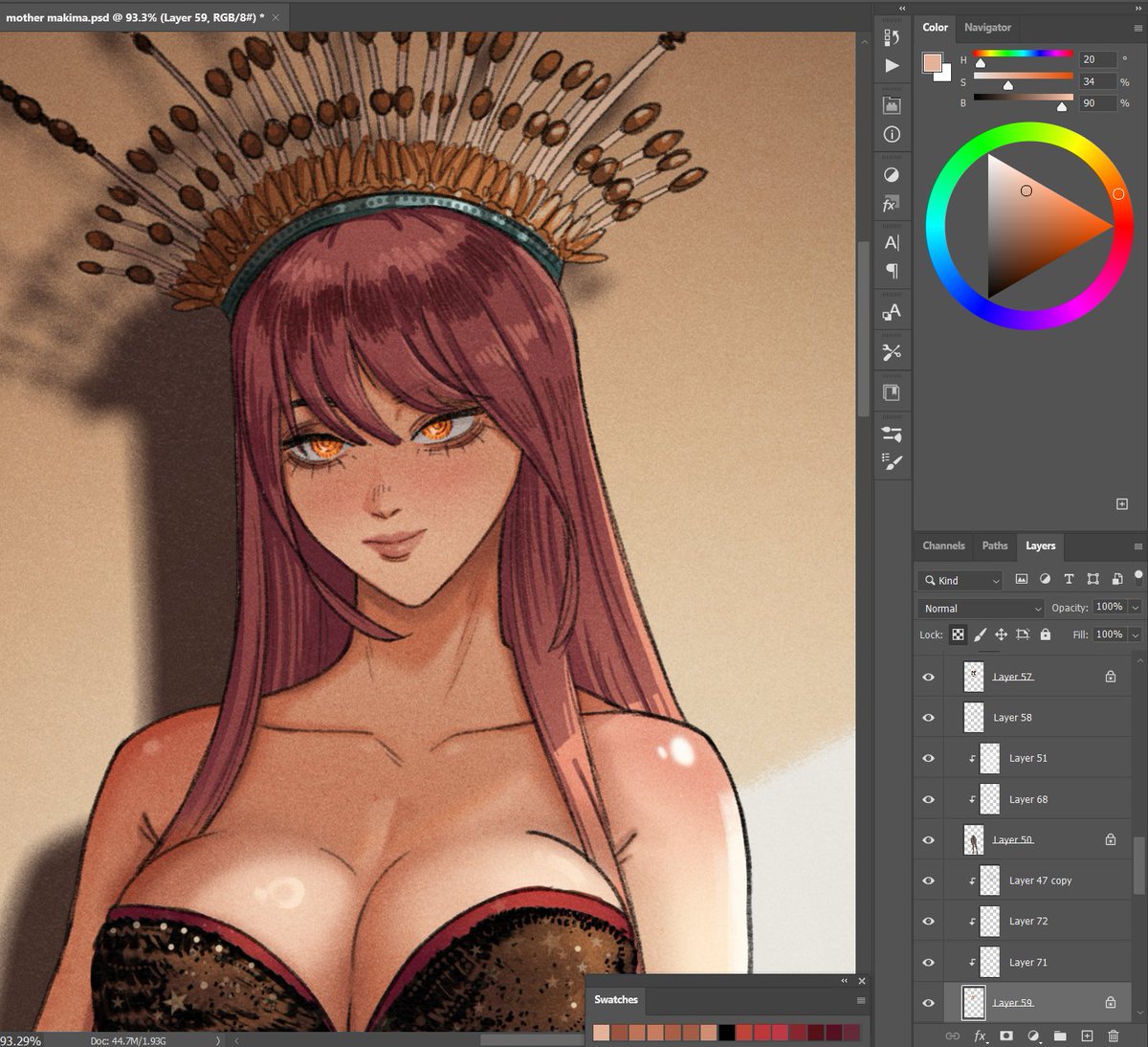Hide Layer 57 using eye icon
The height and width of the screenshot is (1047, 1148).
point(928,677)
